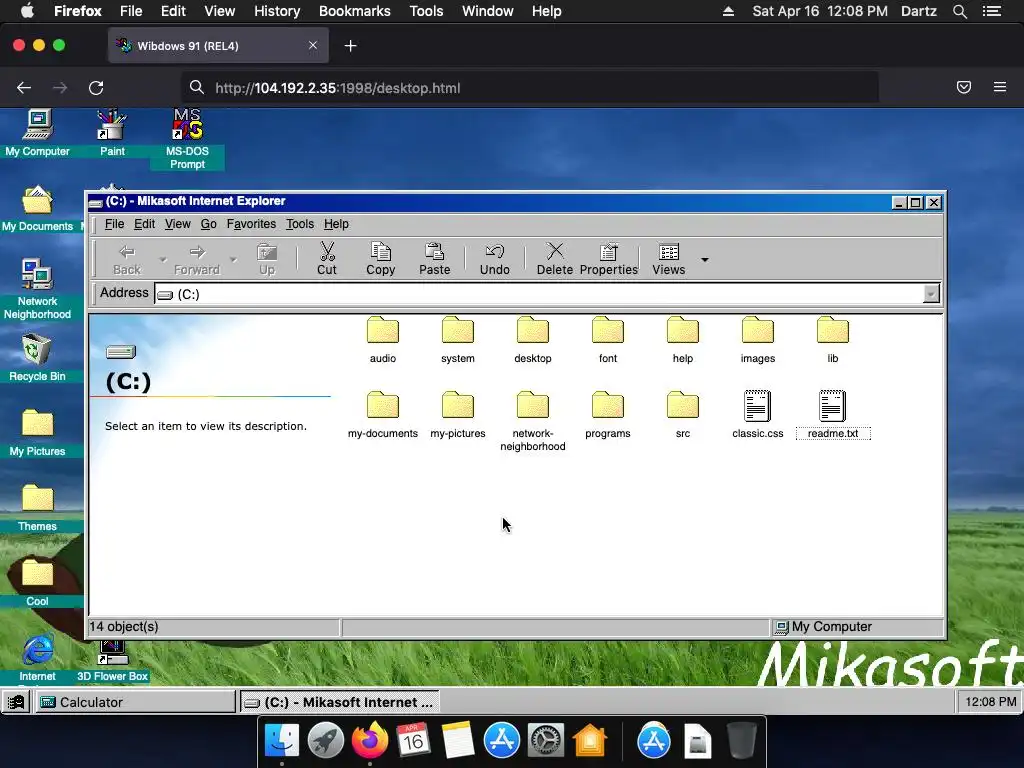Open Properties from the toolbar

609,259
